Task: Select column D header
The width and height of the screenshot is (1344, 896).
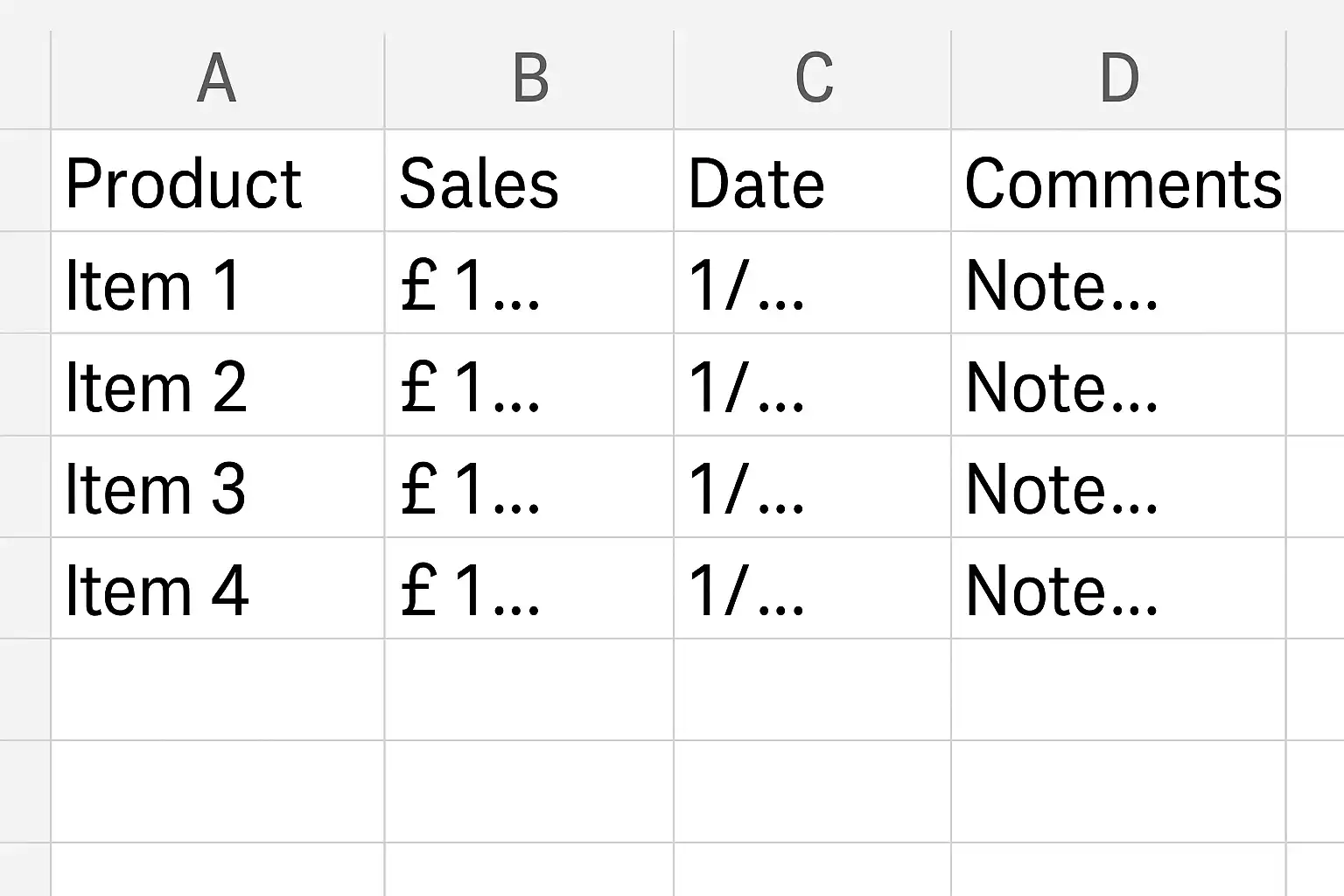Action: [1118, 80]
